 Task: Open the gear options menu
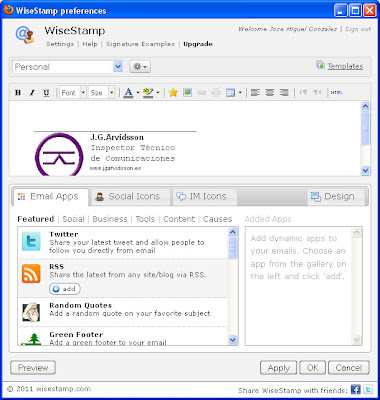click(140, 67)
